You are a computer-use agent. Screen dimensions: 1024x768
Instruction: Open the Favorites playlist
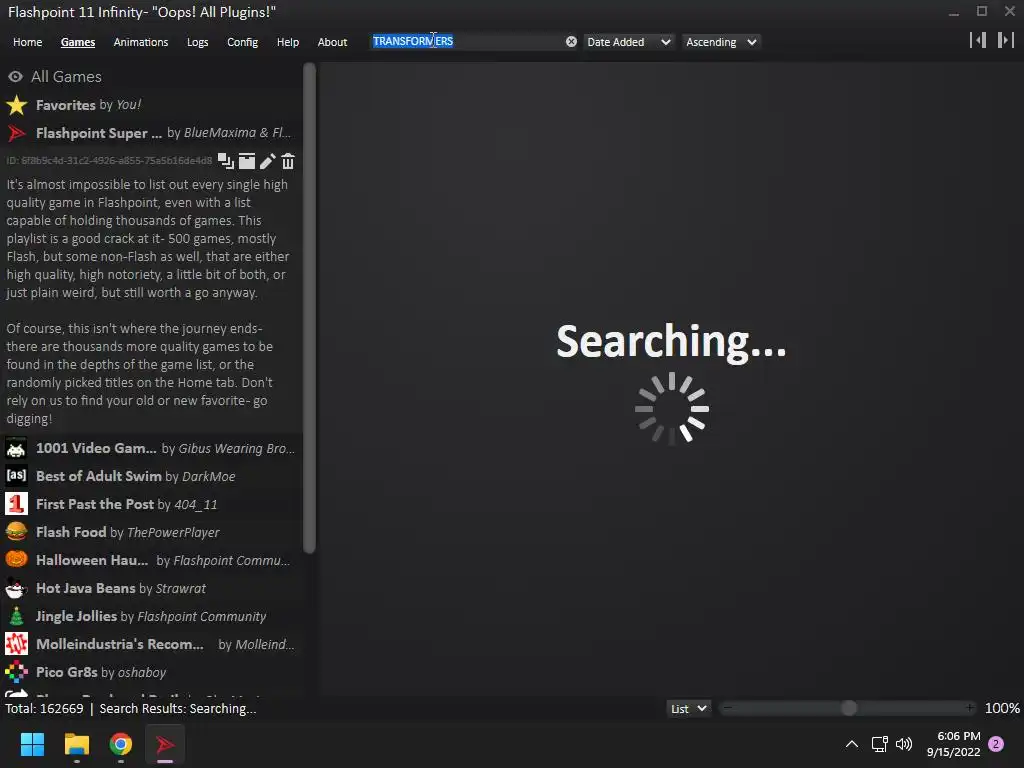152,105
